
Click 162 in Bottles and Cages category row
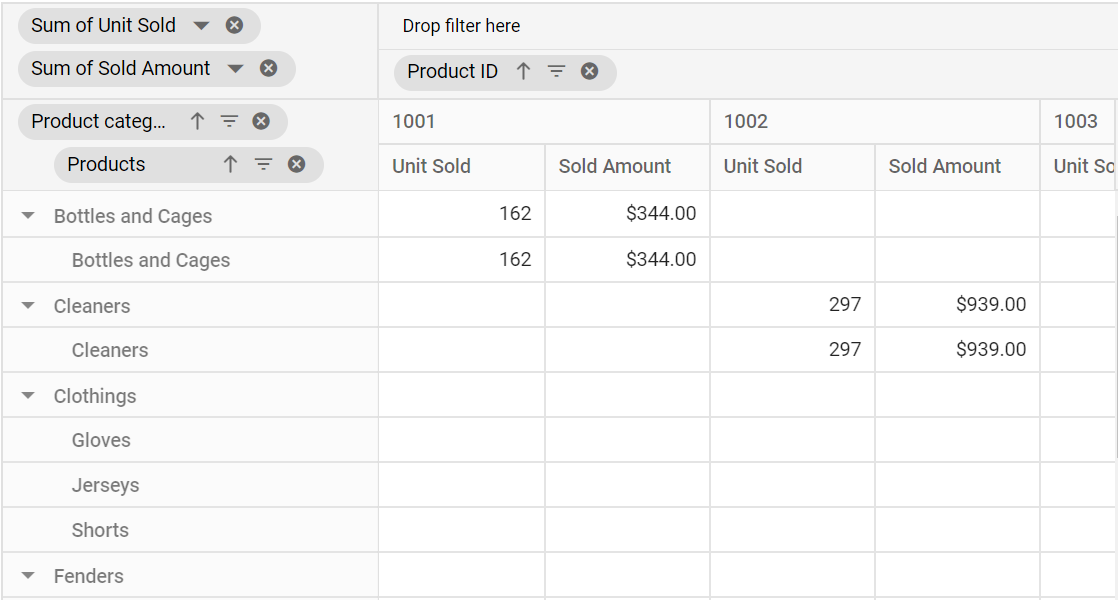pyautogui.click(x=515, y=214)
